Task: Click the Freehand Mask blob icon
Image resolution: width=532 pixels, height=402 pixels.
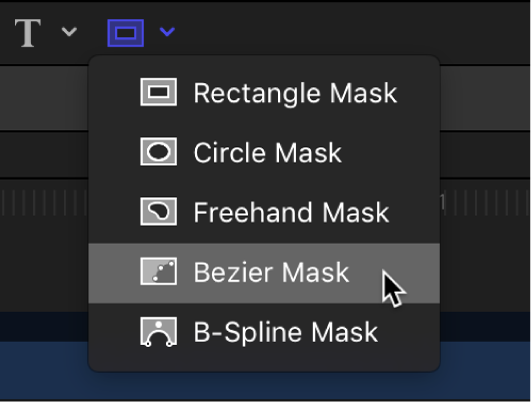Action: [x=158, y=211]
